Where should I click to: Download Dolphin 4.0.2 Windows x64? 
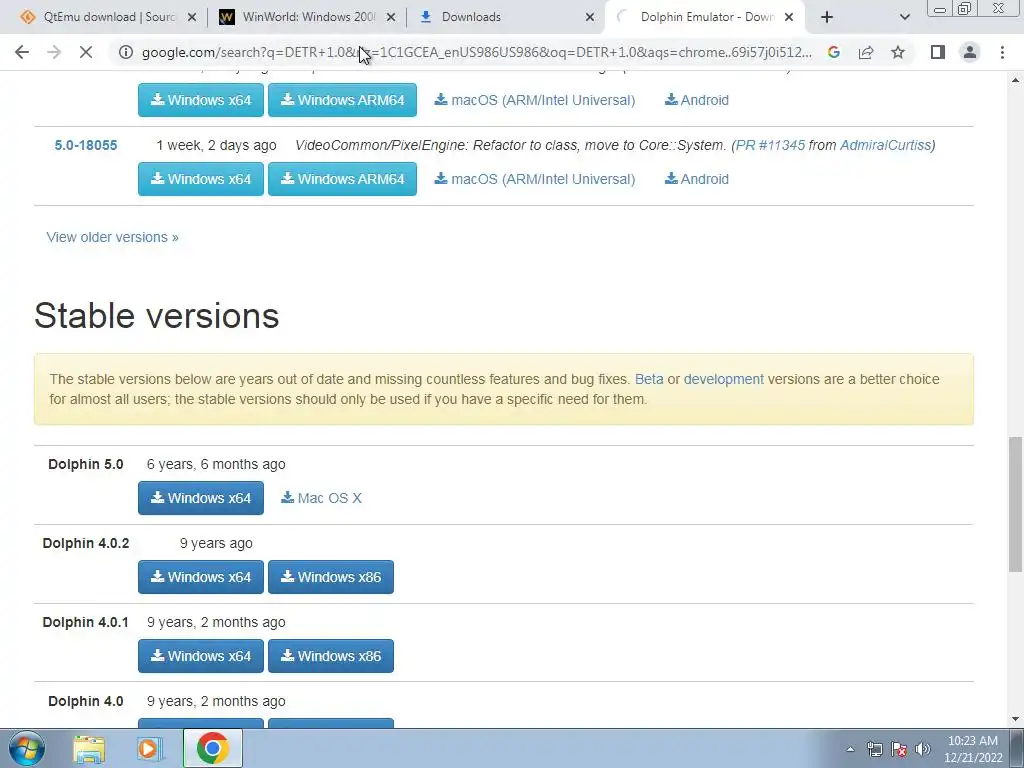[200, 577]
